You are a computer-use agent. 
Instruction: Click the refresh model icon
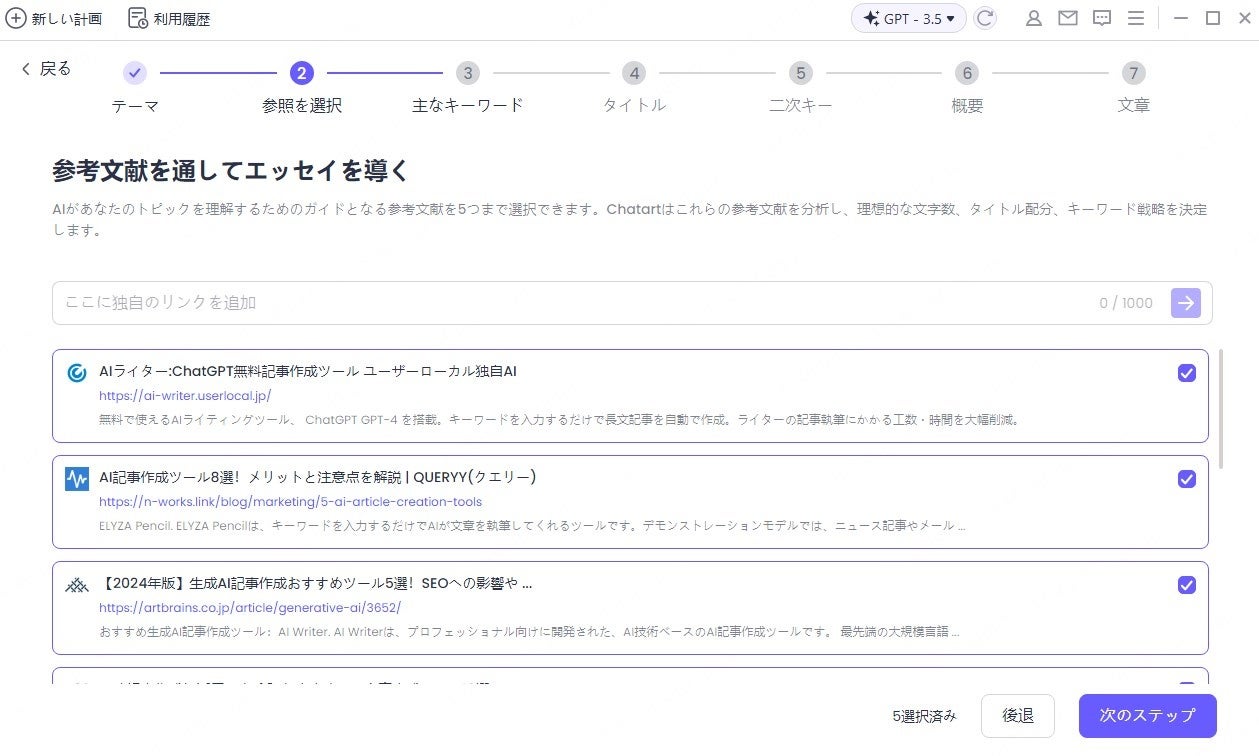(x=985, y=18)
